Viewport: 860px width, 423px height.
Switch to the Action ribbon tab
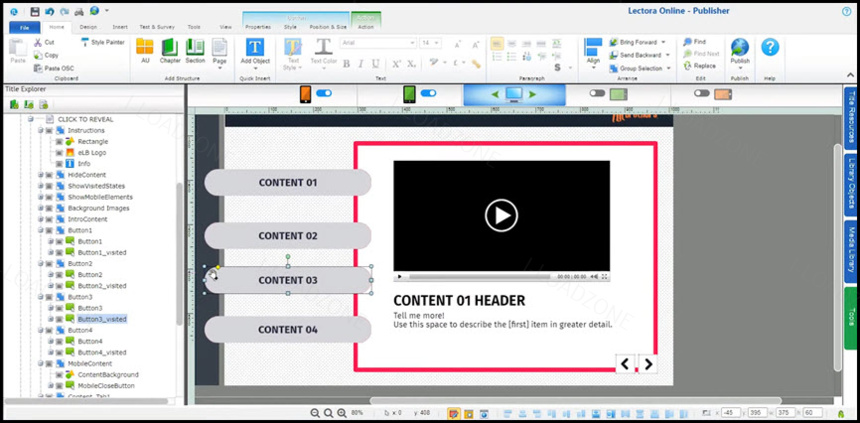[366, 27]
